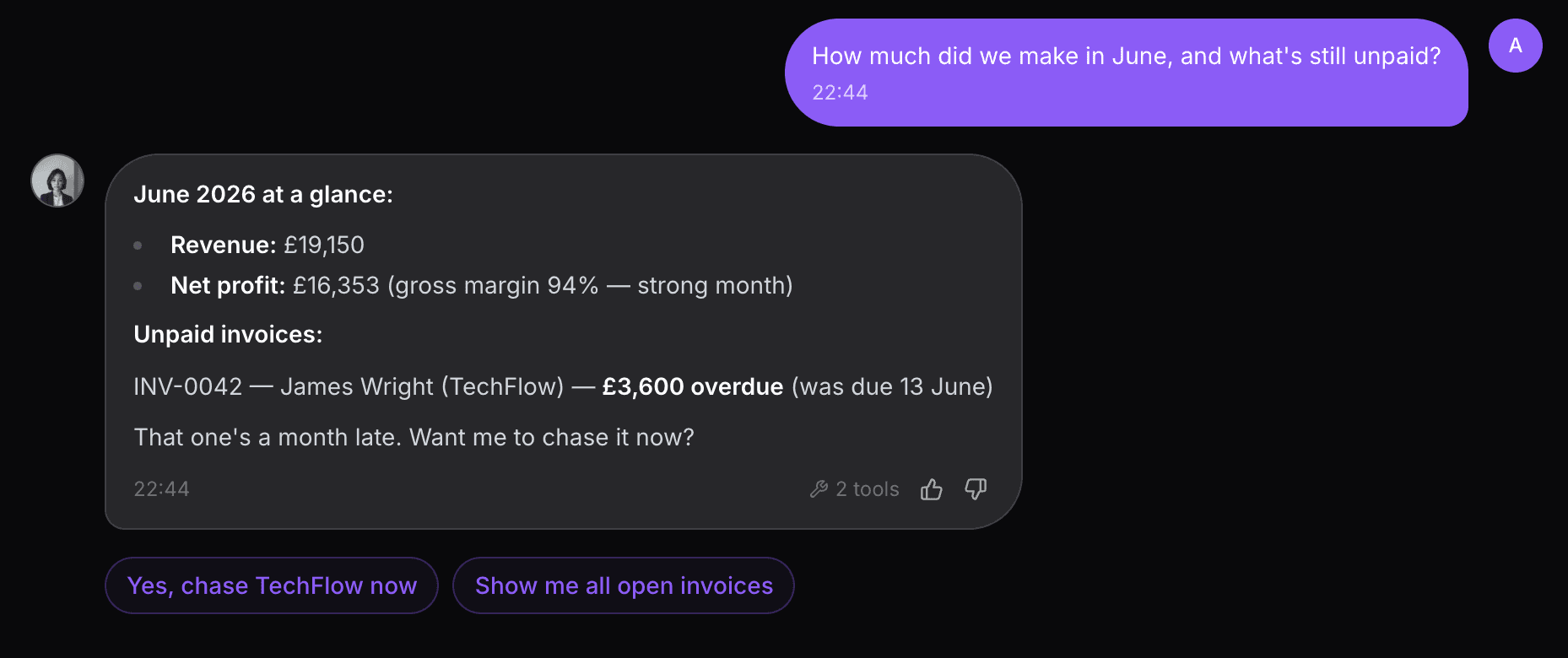The width and height of the screenshot is (1568, 658).
Task: Click the wrench tools icon
Action: (x=819, y=489)
